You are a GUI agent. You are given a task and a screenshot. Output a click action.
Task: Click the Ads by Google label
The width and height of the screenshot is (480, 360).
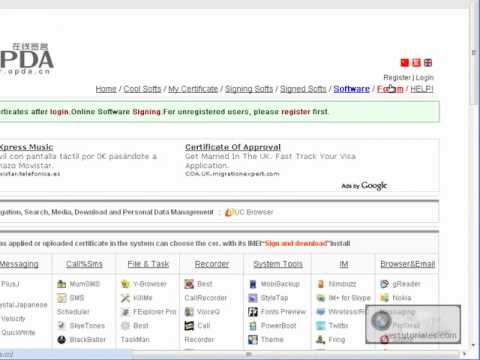tap(364, 186)
